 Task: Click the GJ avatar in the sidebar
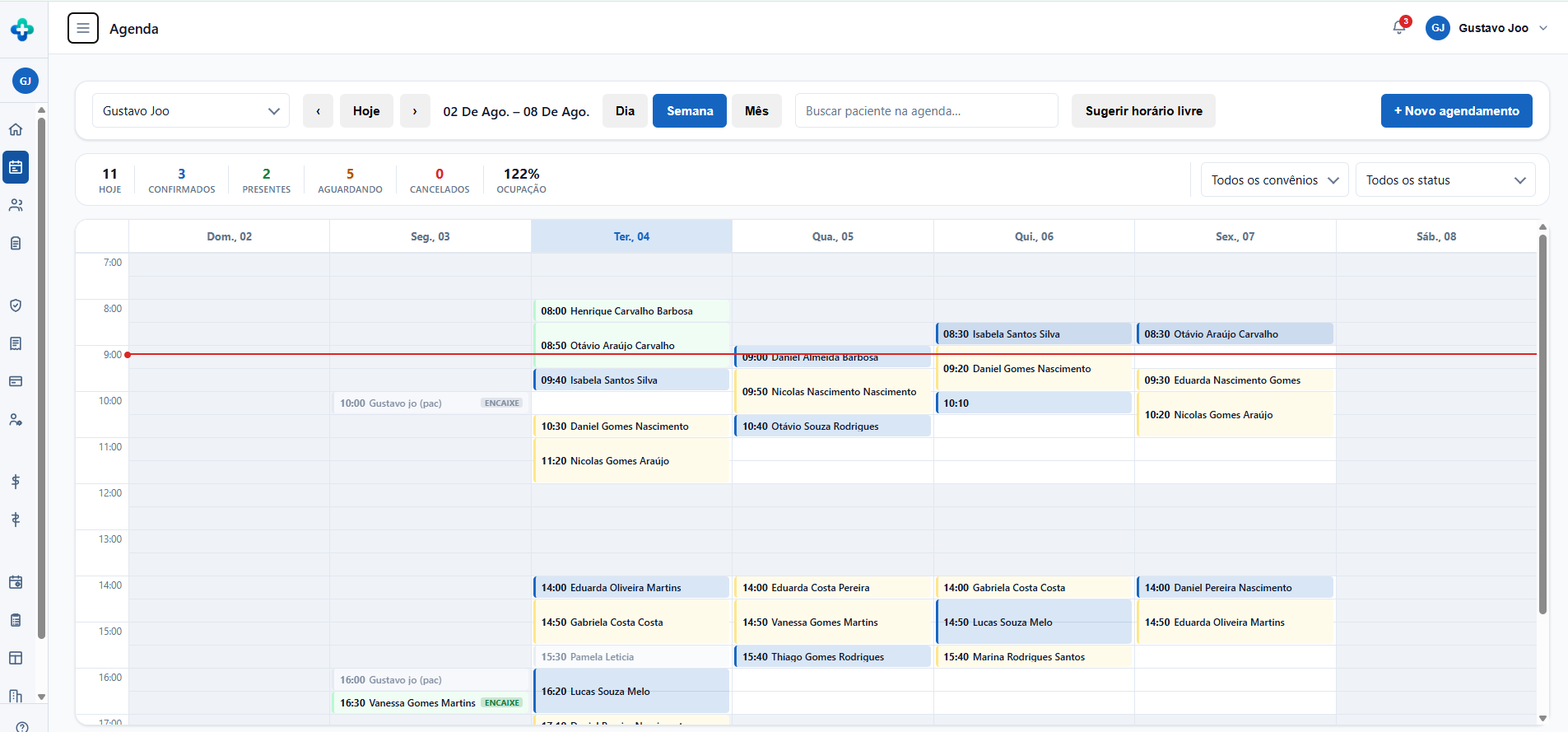[x=26, y=81]
